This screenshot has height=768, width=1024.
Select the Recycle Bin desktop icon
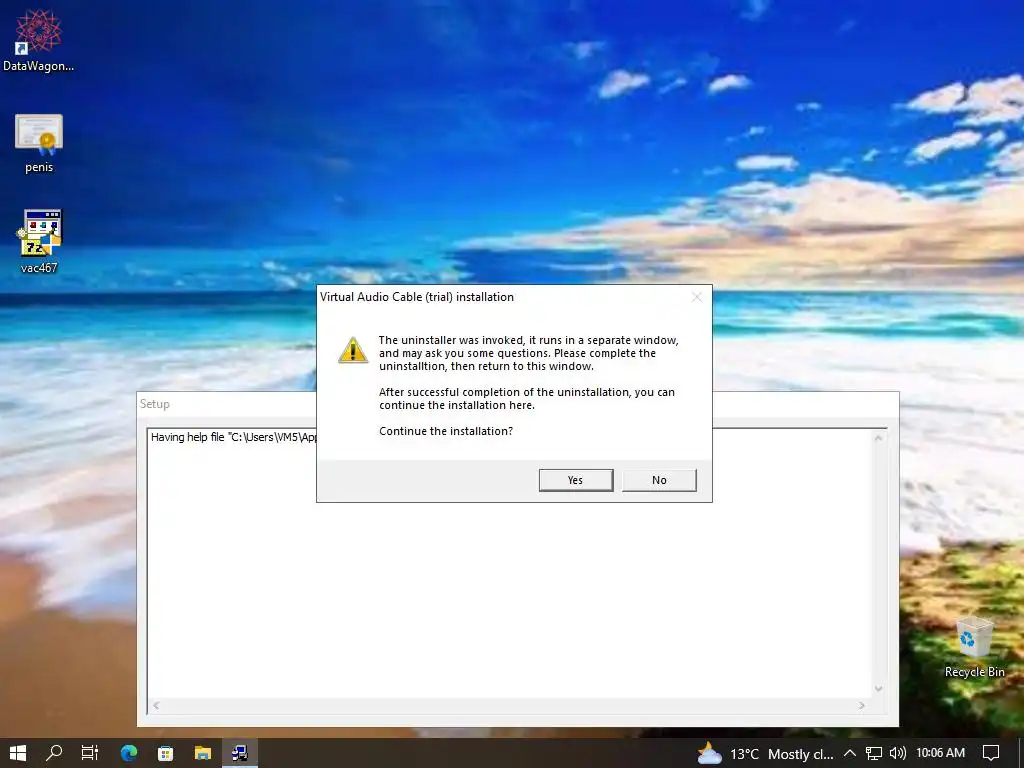974,647
